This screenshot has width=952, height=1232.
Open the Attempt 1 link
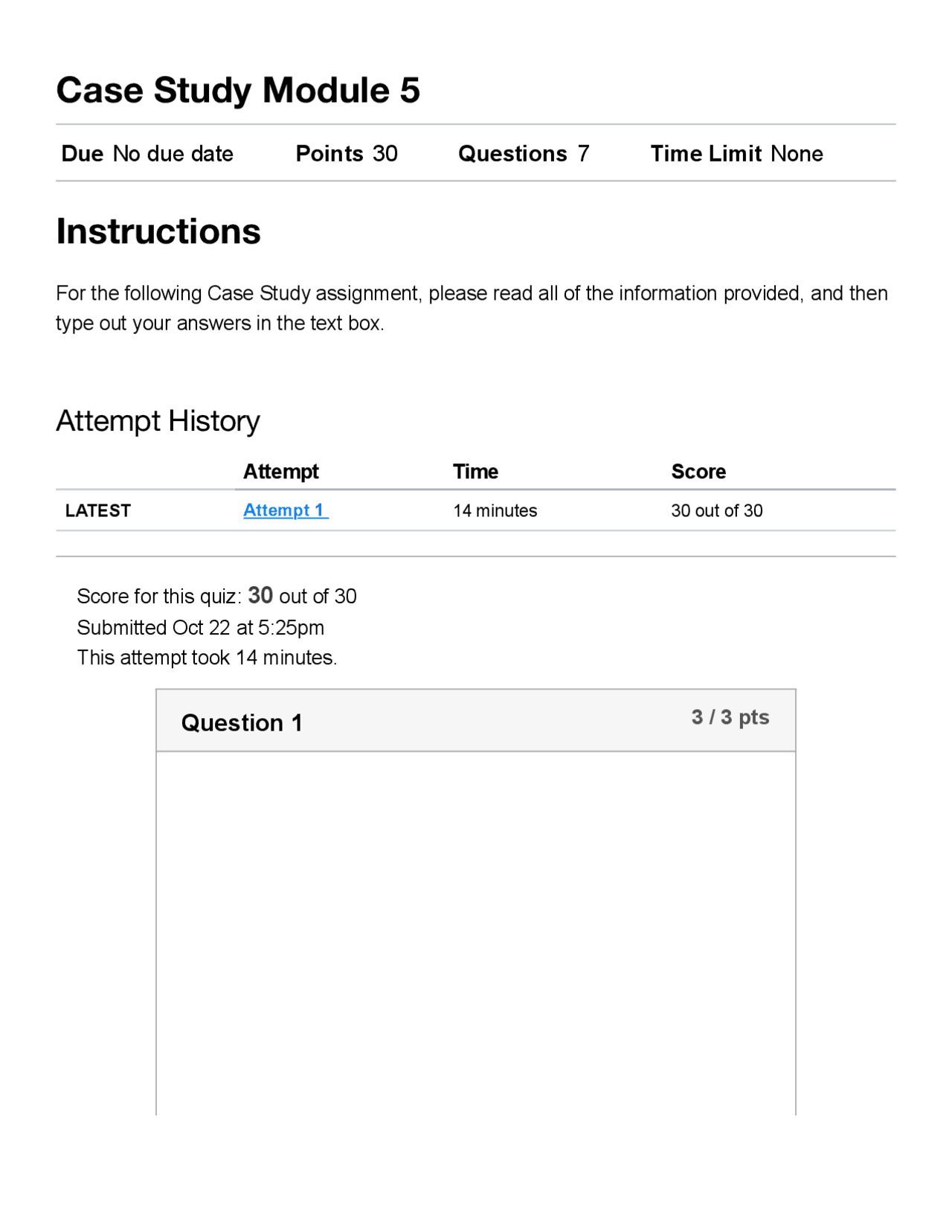(x=285, y=510)
